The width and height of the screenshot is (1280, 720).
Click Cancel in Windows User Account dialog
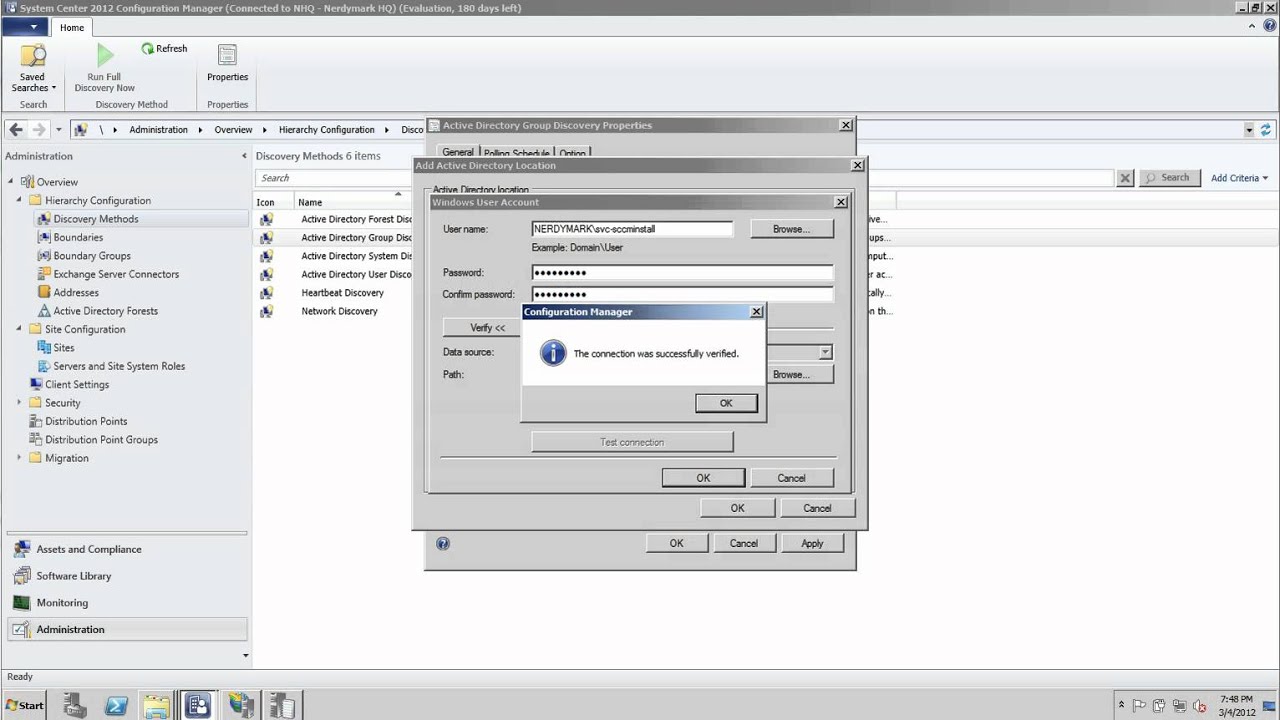pos(791,478)
